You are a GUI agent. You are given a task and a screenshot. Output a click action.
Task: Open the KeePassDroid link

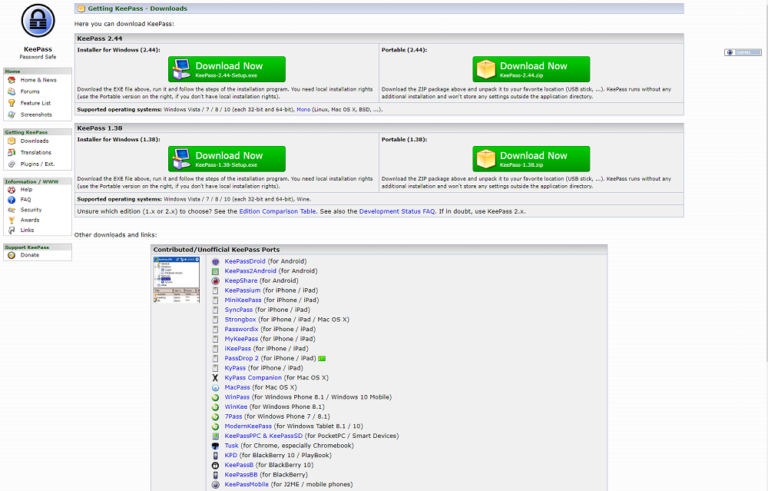coord(245,262)
